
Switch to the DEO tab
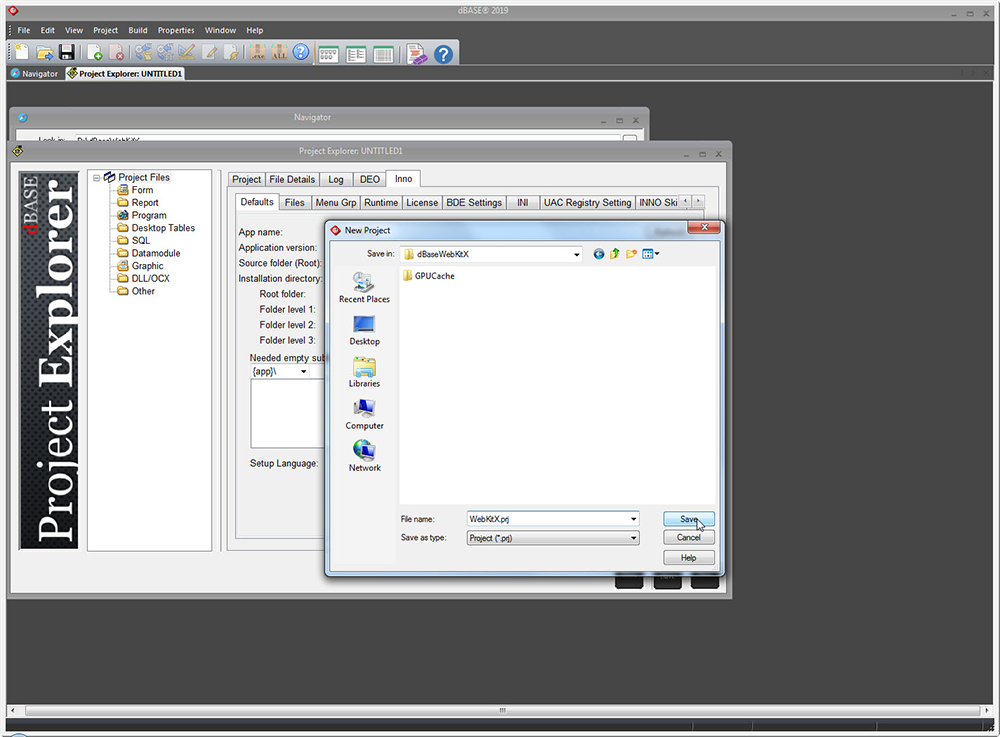tap(369, 179)
